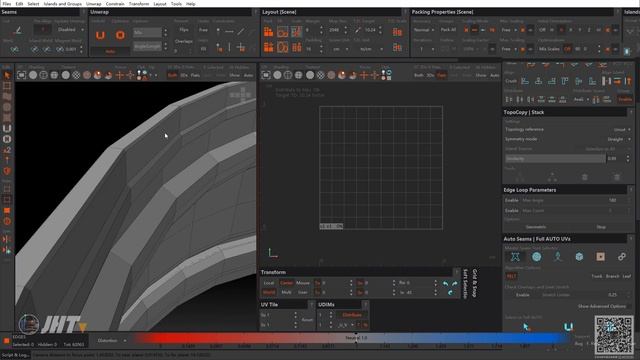The width and height of the screenshot is (640, 360).
Task: Open the Files menu
Action: click(x=7, y=4)
